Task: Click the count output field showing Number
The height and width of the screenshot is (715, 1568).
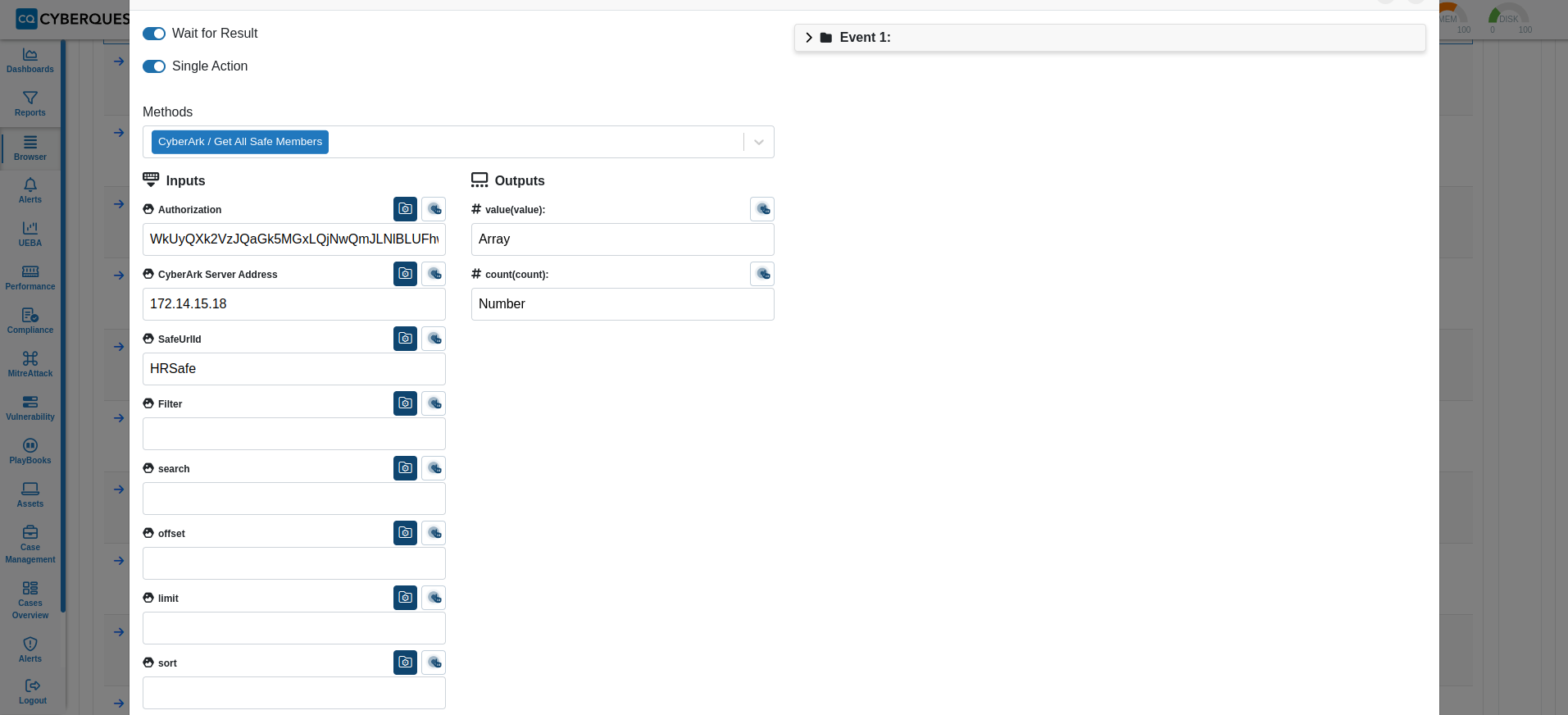Action: [x=623, y=304]
